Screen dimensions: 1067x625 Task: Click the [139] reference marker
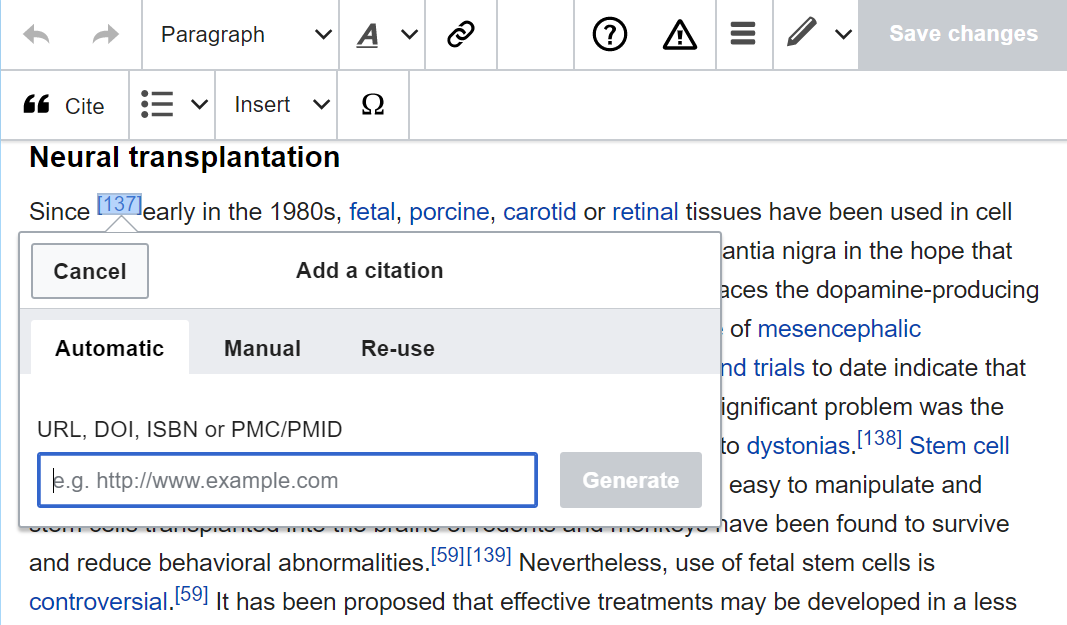[489, 555]
